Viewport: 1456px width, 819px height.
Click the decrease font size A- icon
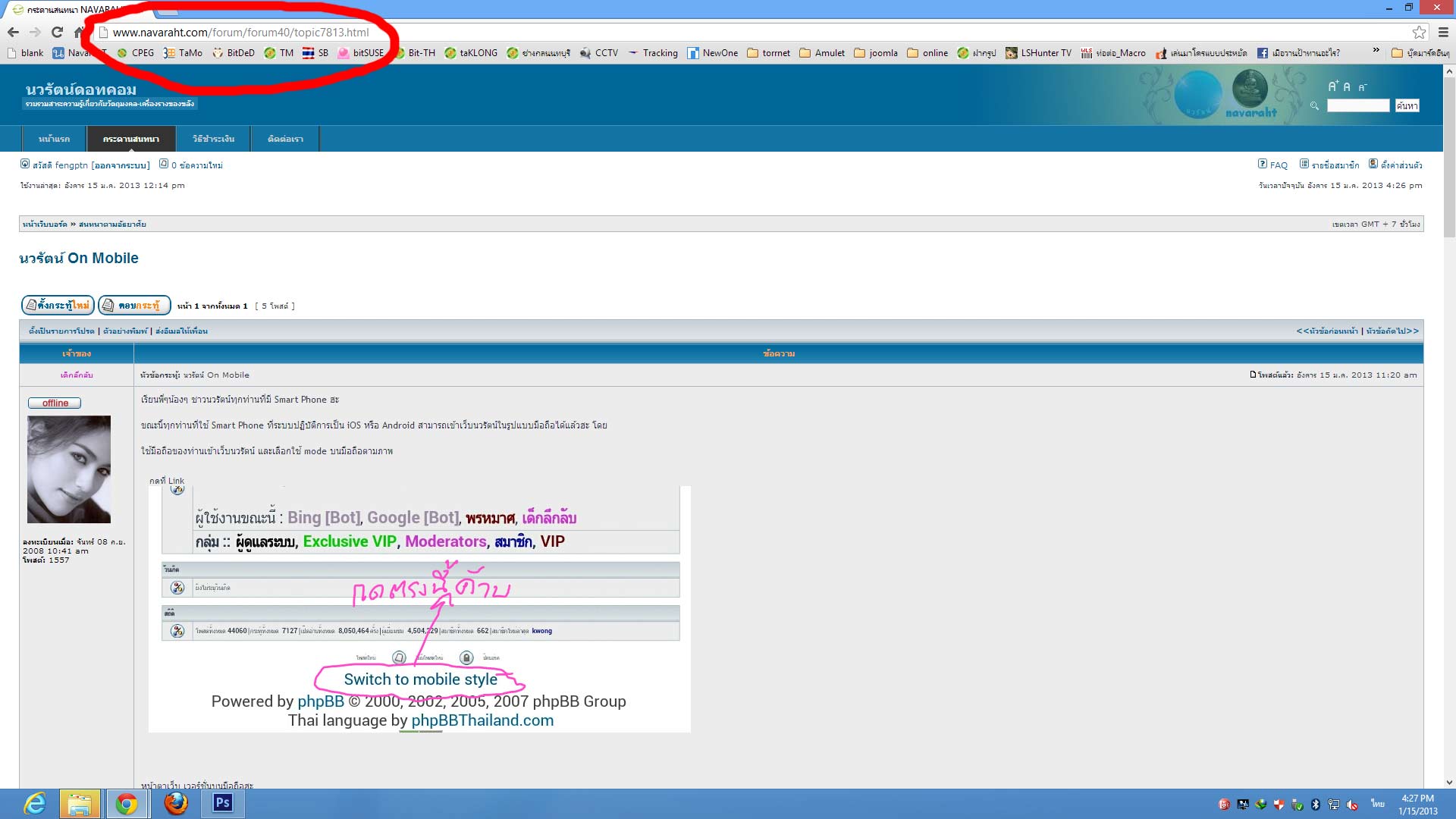[x=1362, y=87]
